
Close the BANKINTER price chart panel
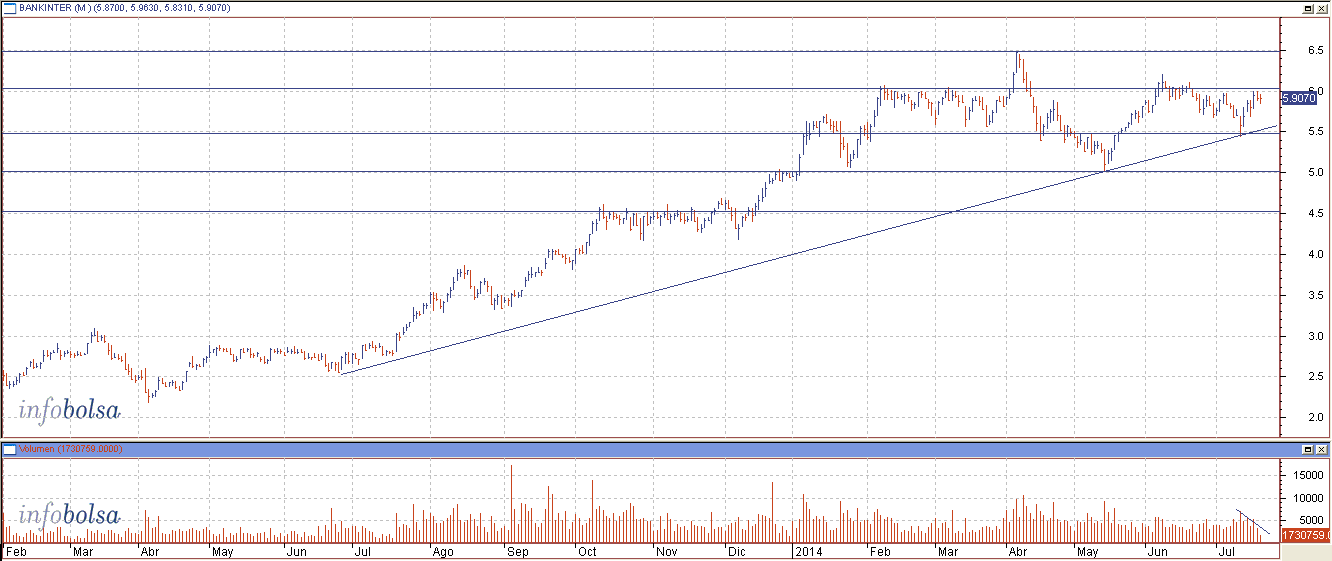tap(1321, 8)
